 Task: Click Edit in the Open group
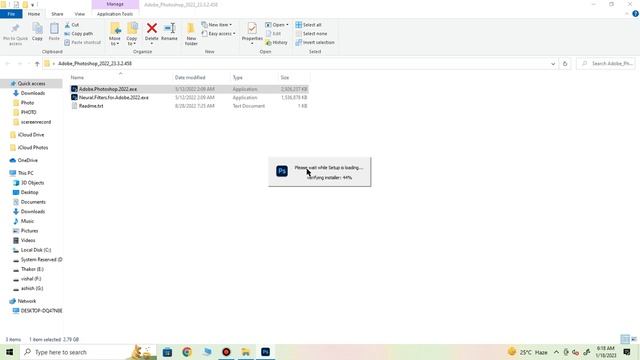[273, 33]
